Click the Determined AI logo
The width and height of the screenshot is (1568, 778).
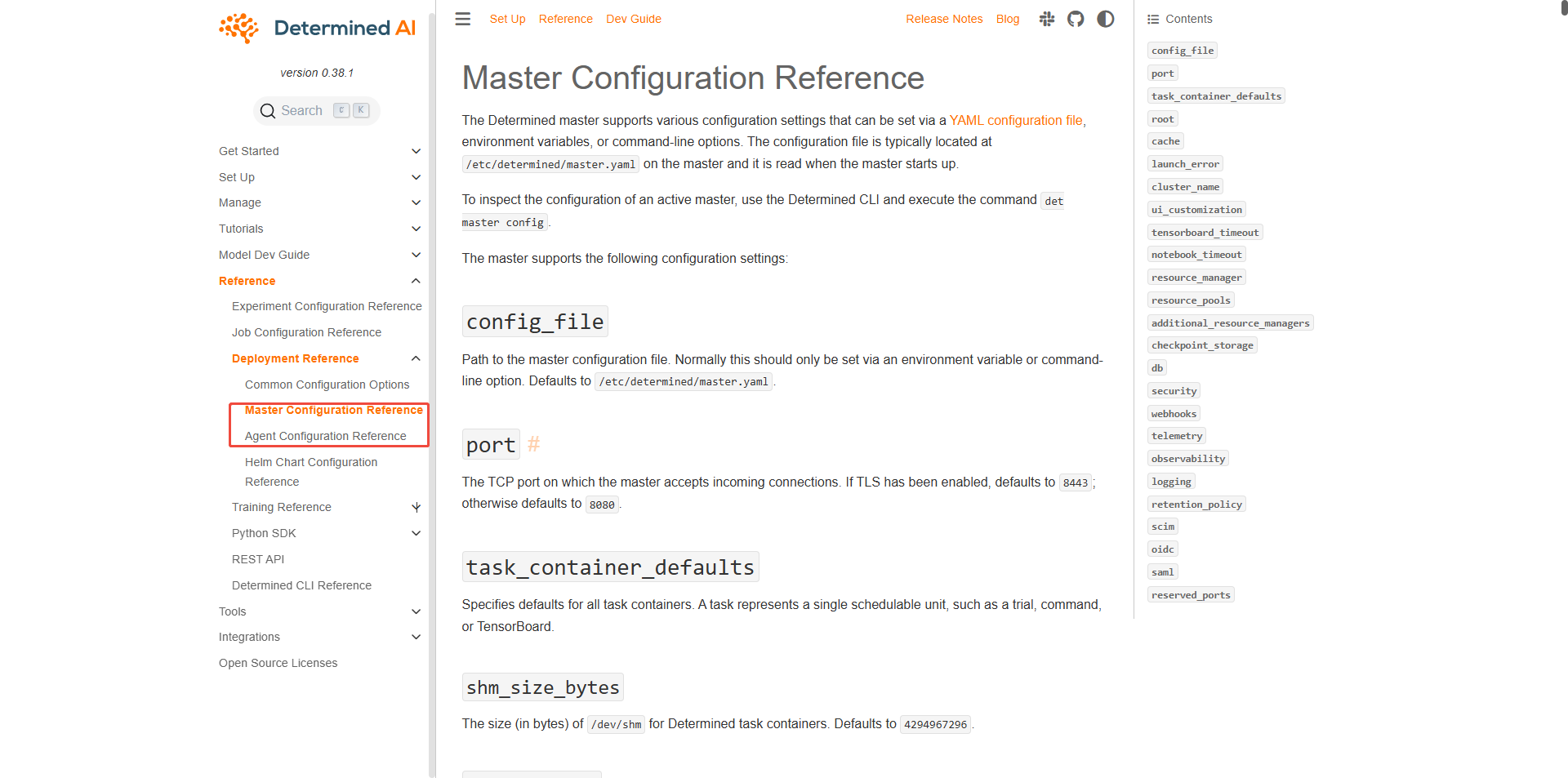click(317, 28)
